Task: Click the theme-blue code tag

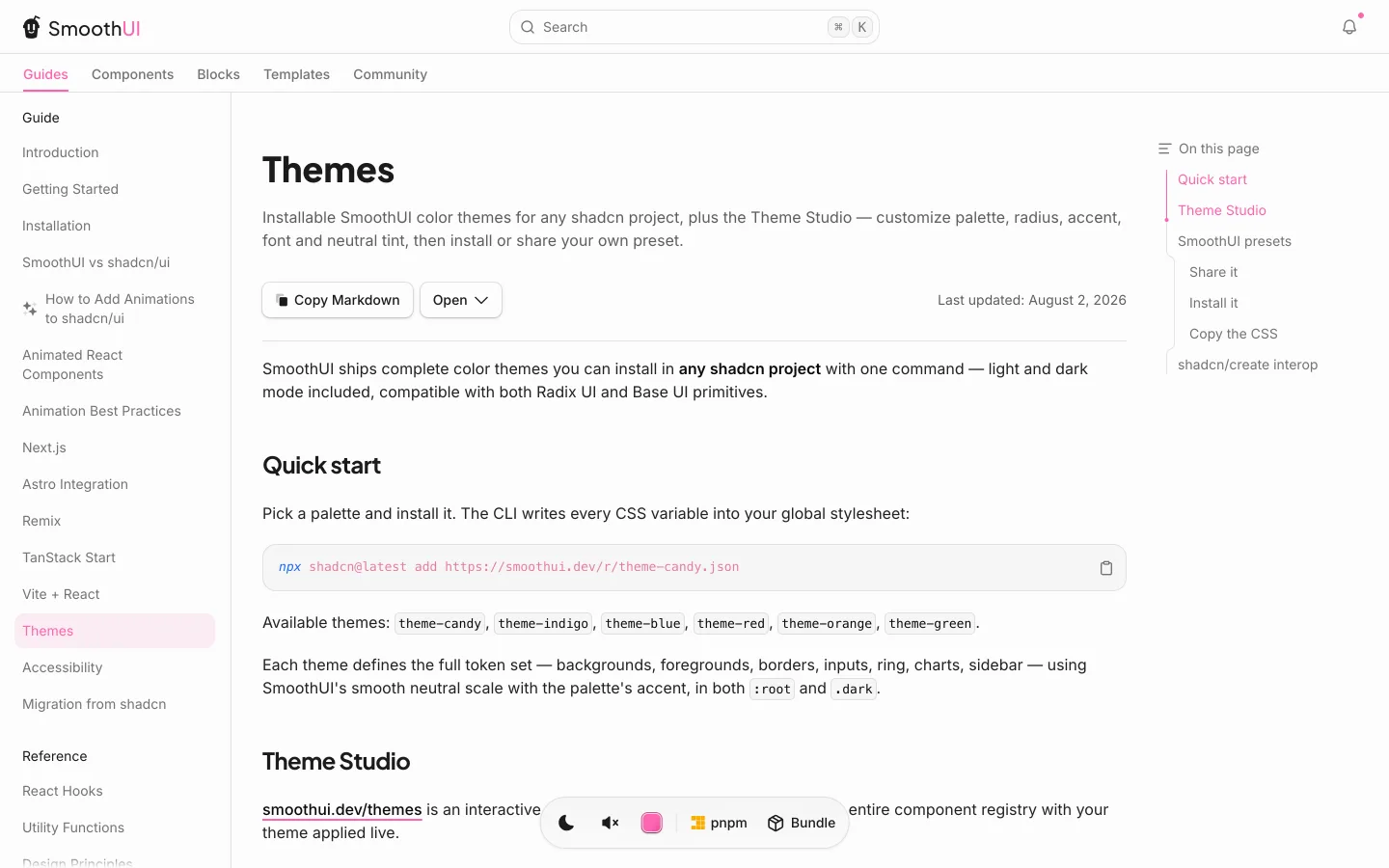Action: [643, 624]
